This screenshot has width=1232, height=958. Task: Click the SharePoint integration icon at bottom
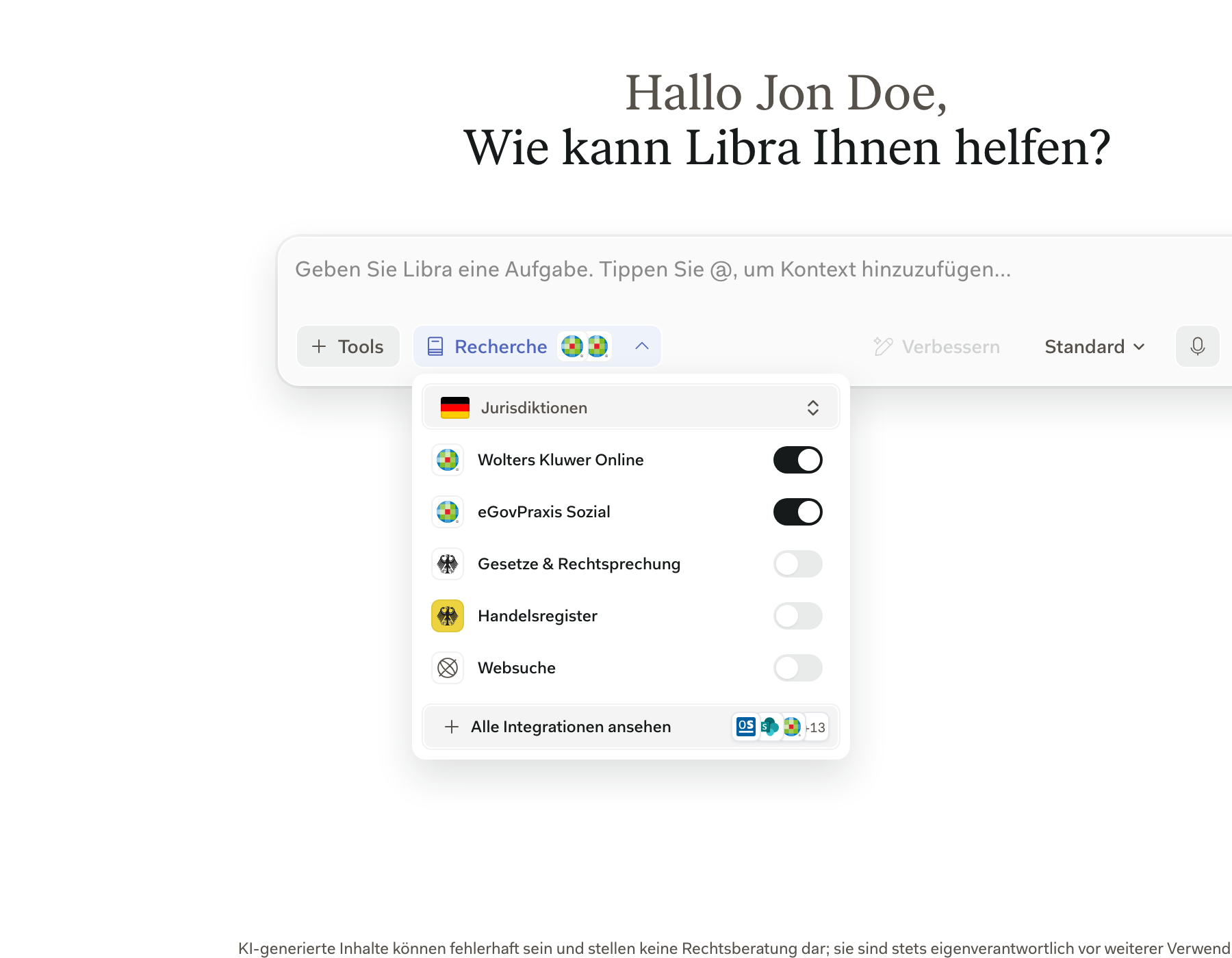coord(769,727)
